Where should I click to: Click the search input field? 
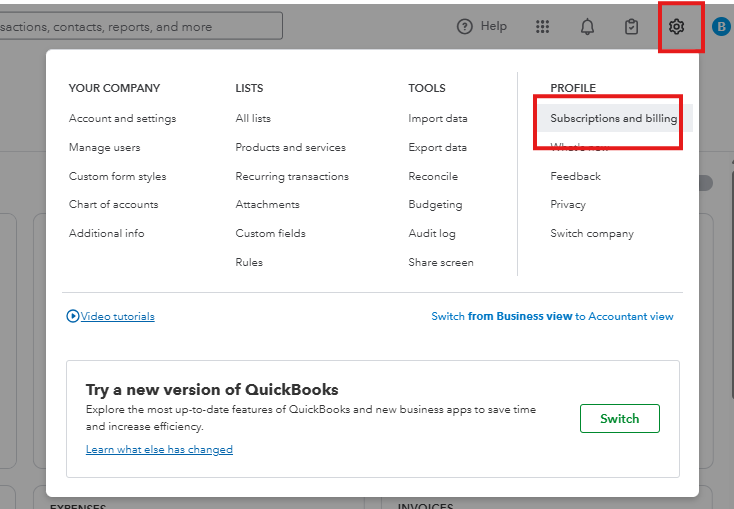pos(140,27)
